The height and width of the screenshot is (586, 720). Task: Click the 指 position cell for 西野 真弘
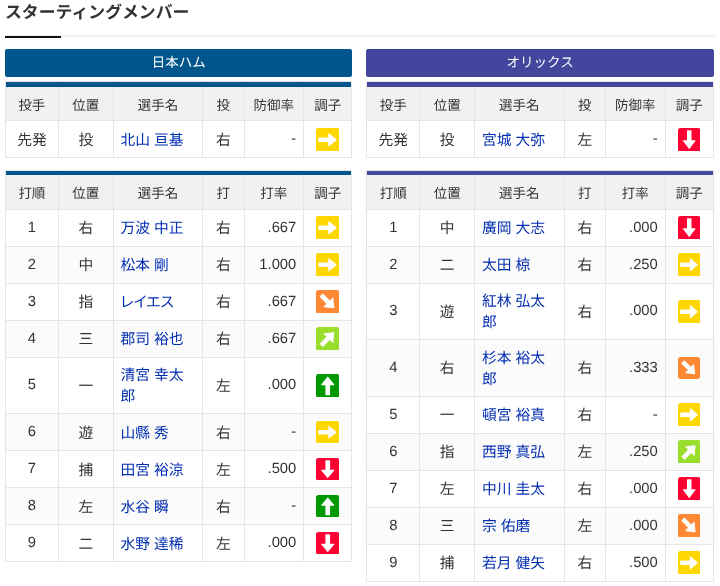click(x=447, y=452)
